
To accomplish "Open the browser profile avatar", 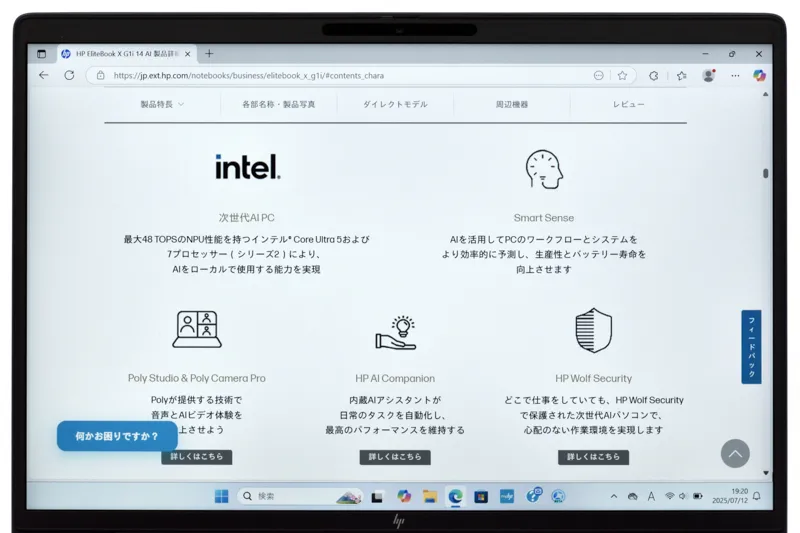I will [x=708, y=75].
